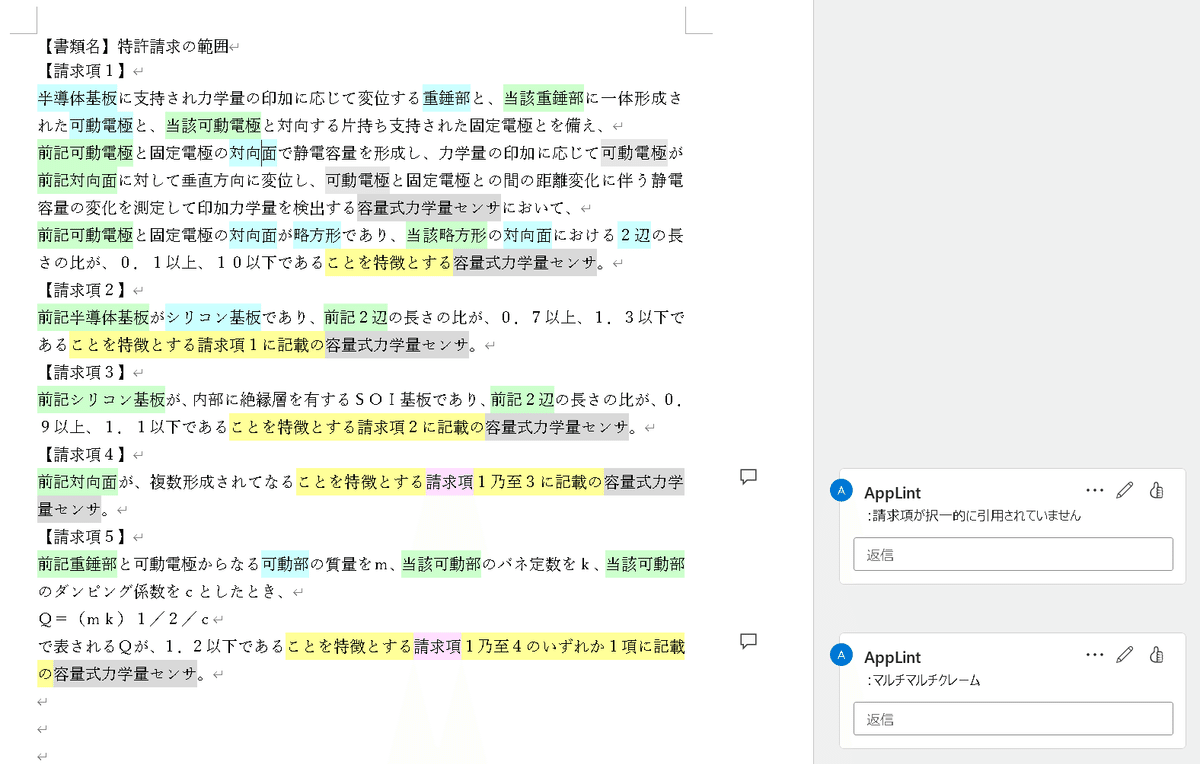The image size is (1200, 764).
Task: Click the reply field under 請求項が択一的に引用されていません
Action: click(1013, 554)
